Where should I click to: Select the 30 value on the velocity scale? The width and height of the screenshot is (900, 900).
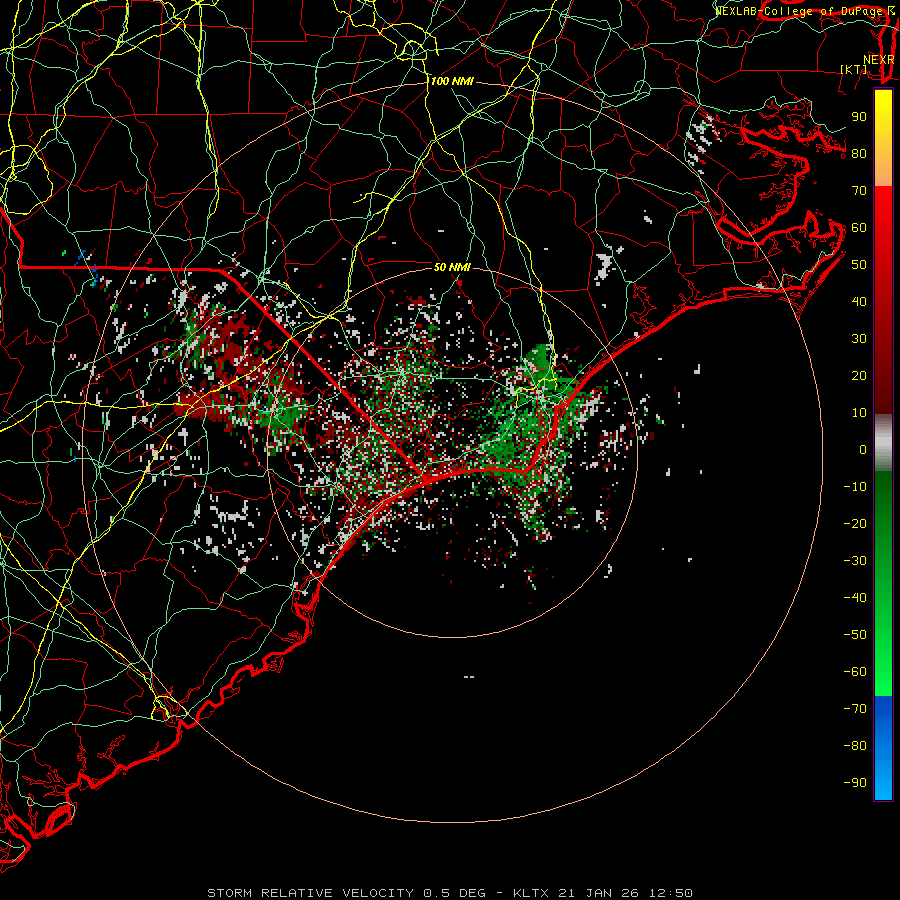(859, 339)
